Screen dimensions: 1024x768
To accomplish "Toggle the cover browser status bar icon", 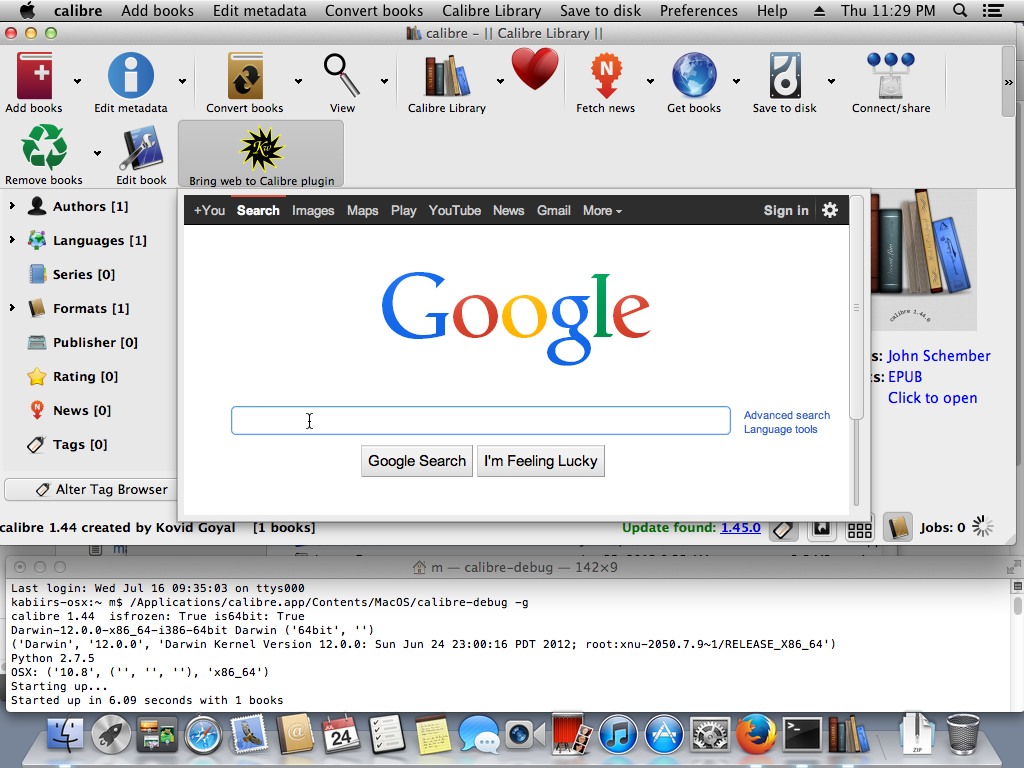I will point(822,529).
